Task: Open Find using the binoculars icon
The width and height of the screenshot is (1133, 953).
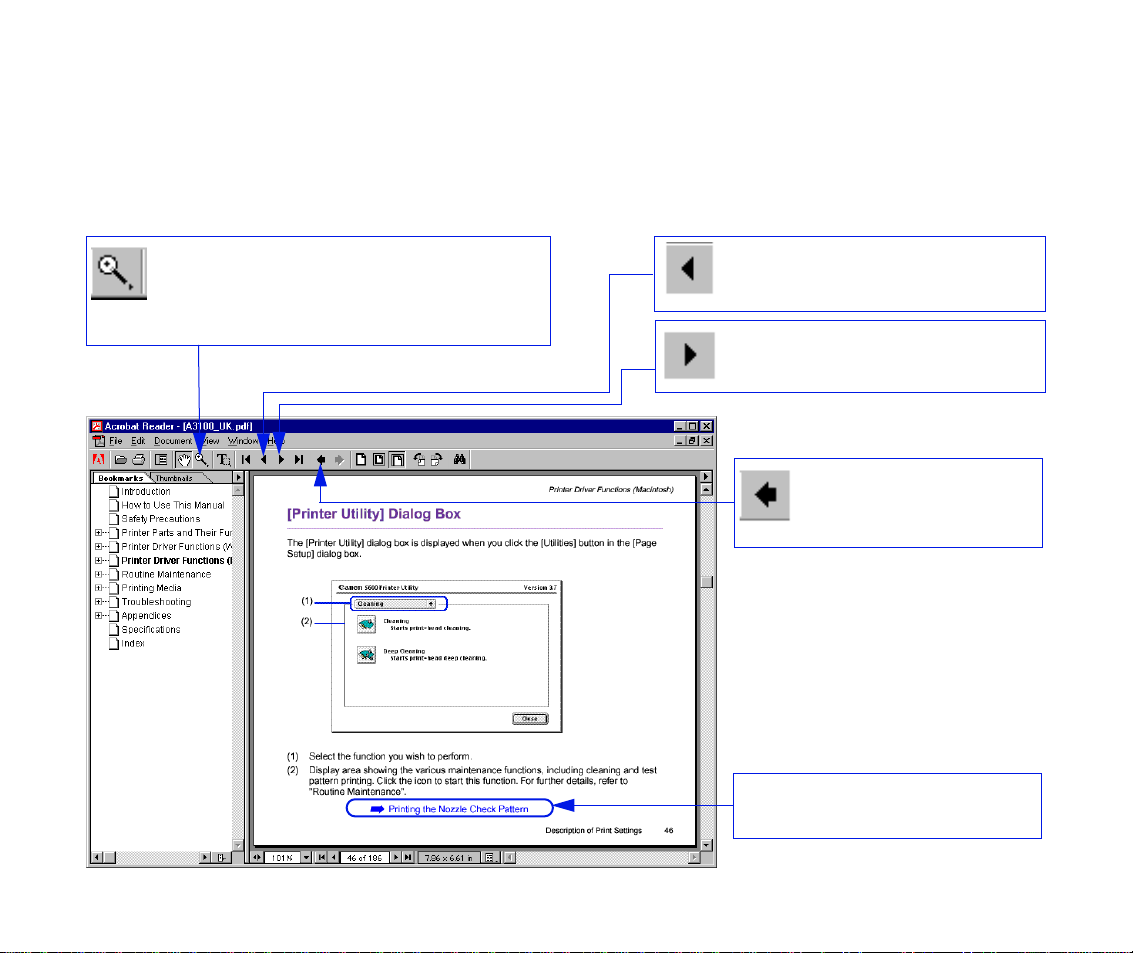Action: [460, 460]
